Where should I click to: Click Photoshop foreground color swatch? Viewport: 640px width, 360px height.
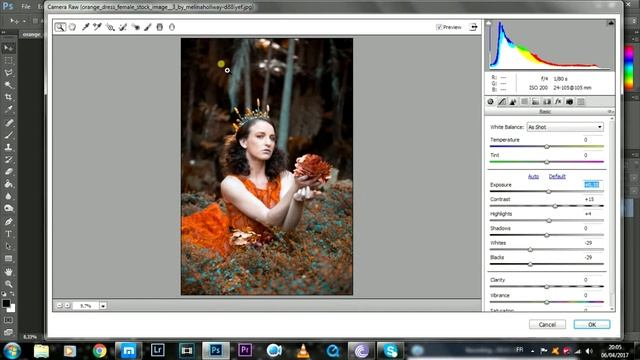coord(6,303)
